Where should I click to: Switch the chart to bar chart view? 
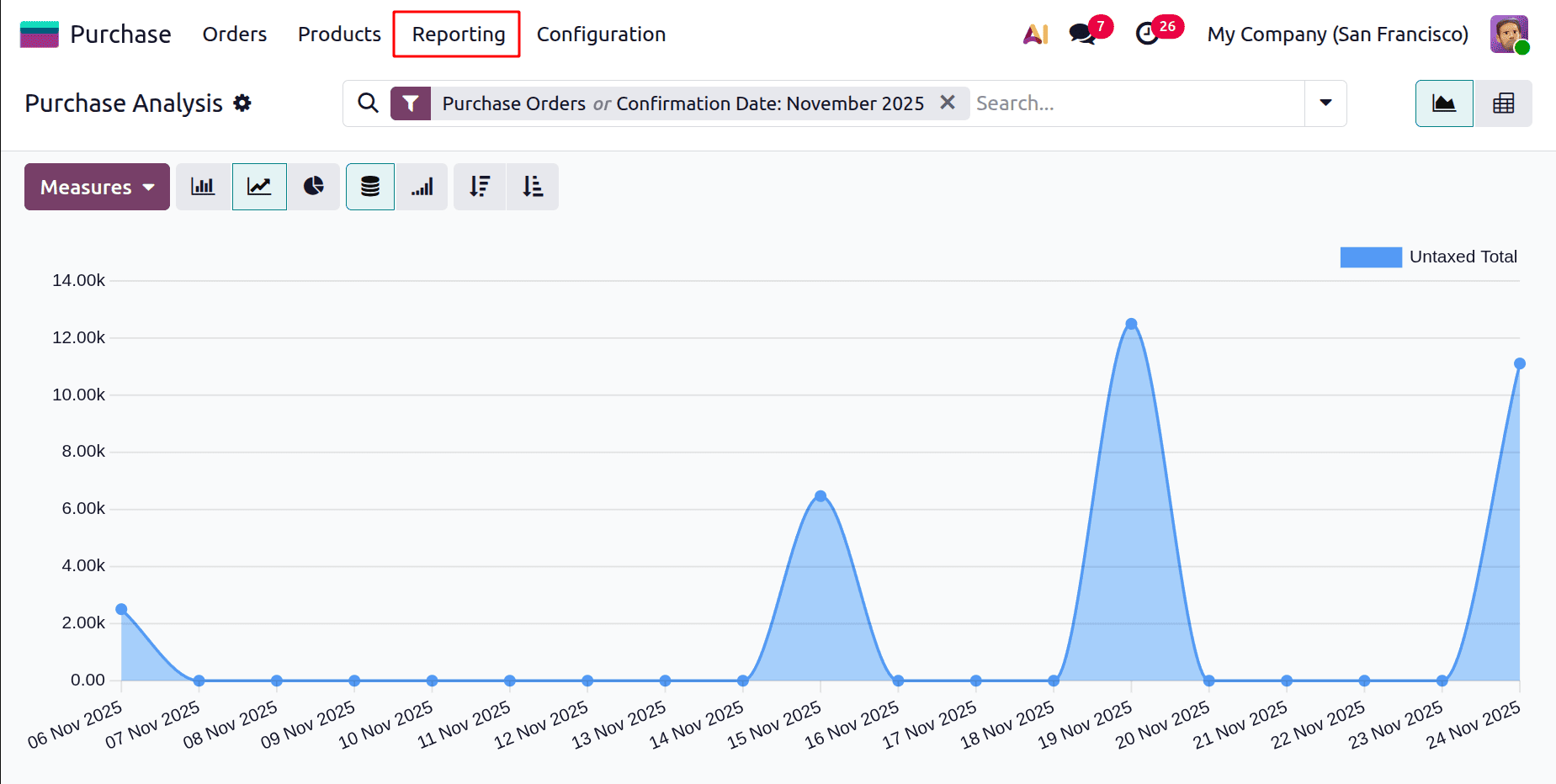[x=203, y=186]
